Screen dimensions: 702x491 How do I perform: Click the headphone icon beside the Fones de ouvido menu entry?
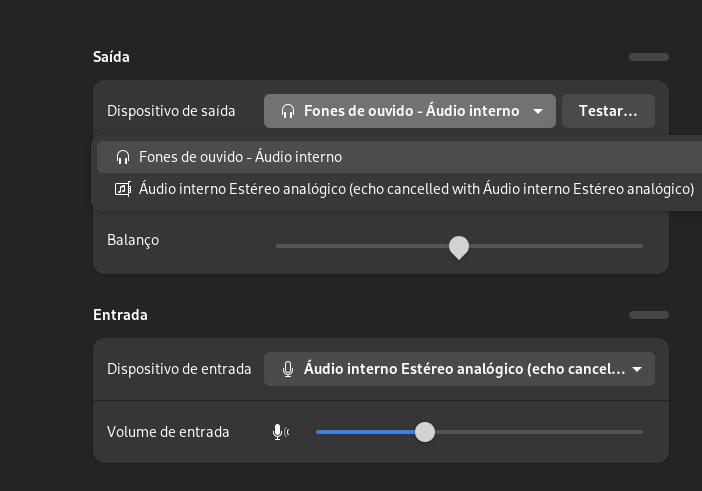point(123,157)
